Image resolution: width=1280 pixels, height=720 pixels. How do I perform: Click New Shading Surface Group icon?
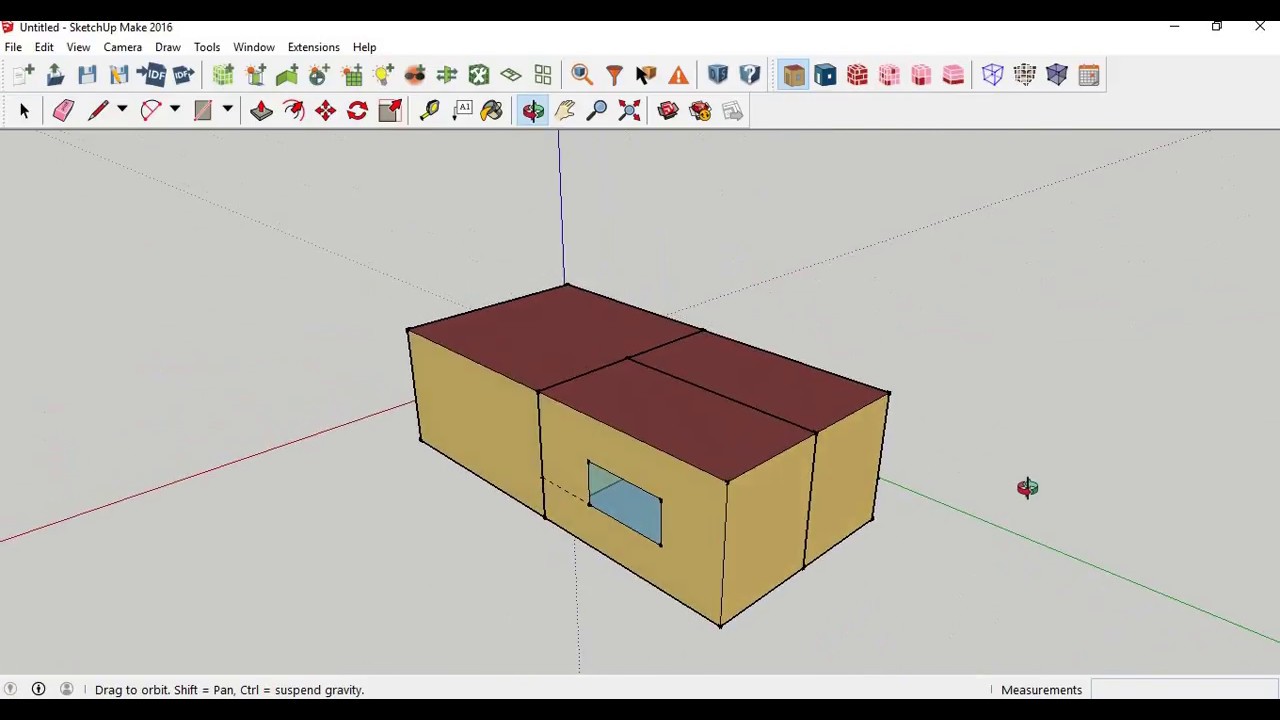(x=255, y=75)
